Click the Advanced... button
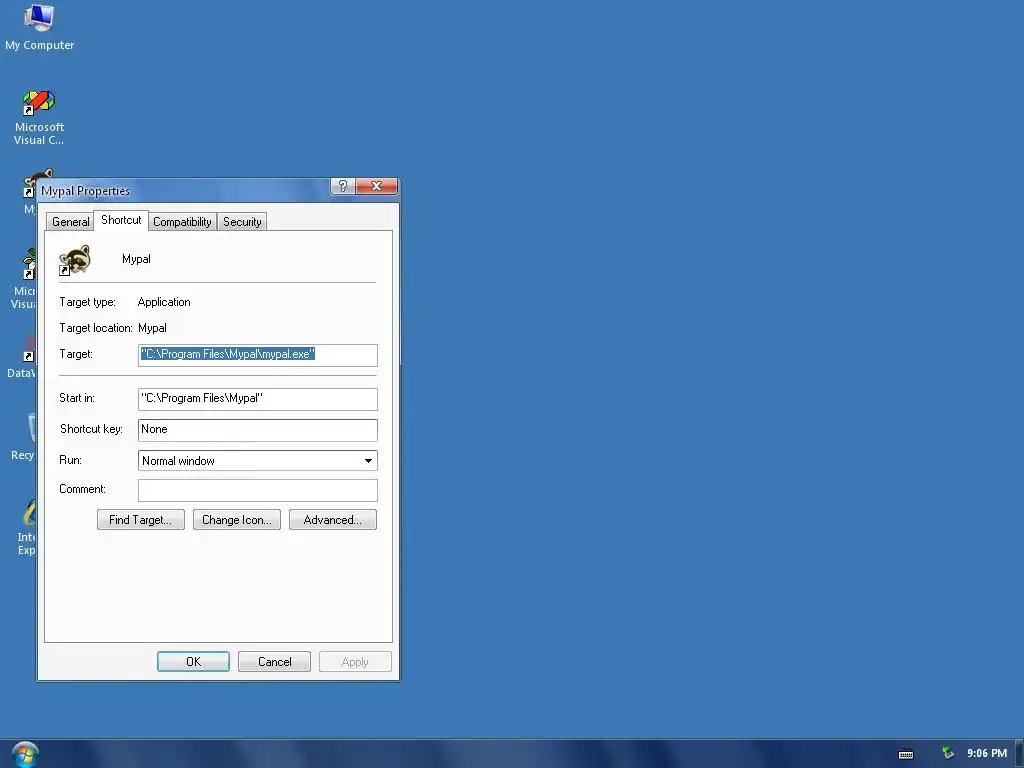Screen dimensions: 1024x768 click(x=332, y=520)
